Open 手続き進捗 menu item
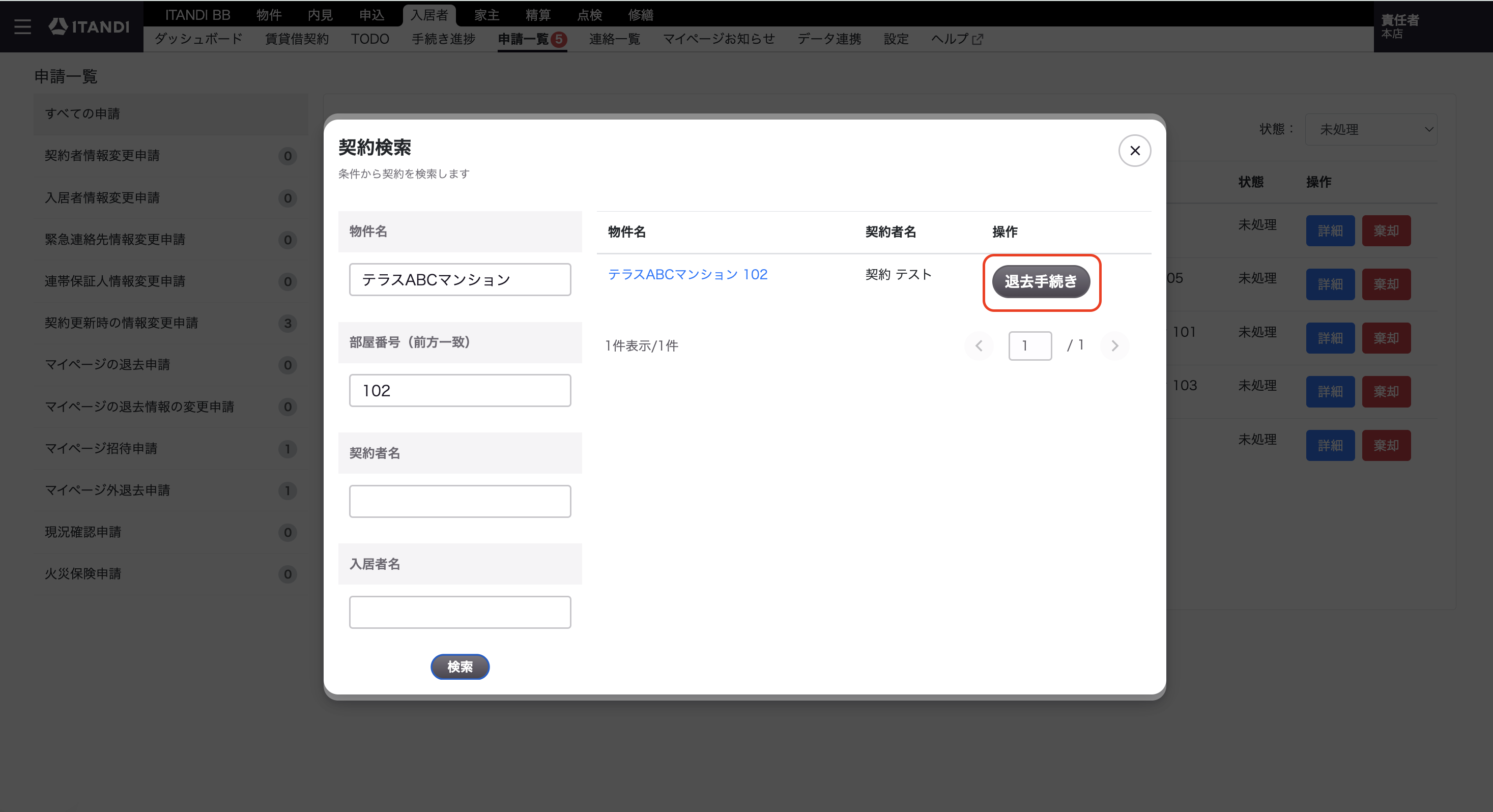The image size is (1493, 812). 443,39
